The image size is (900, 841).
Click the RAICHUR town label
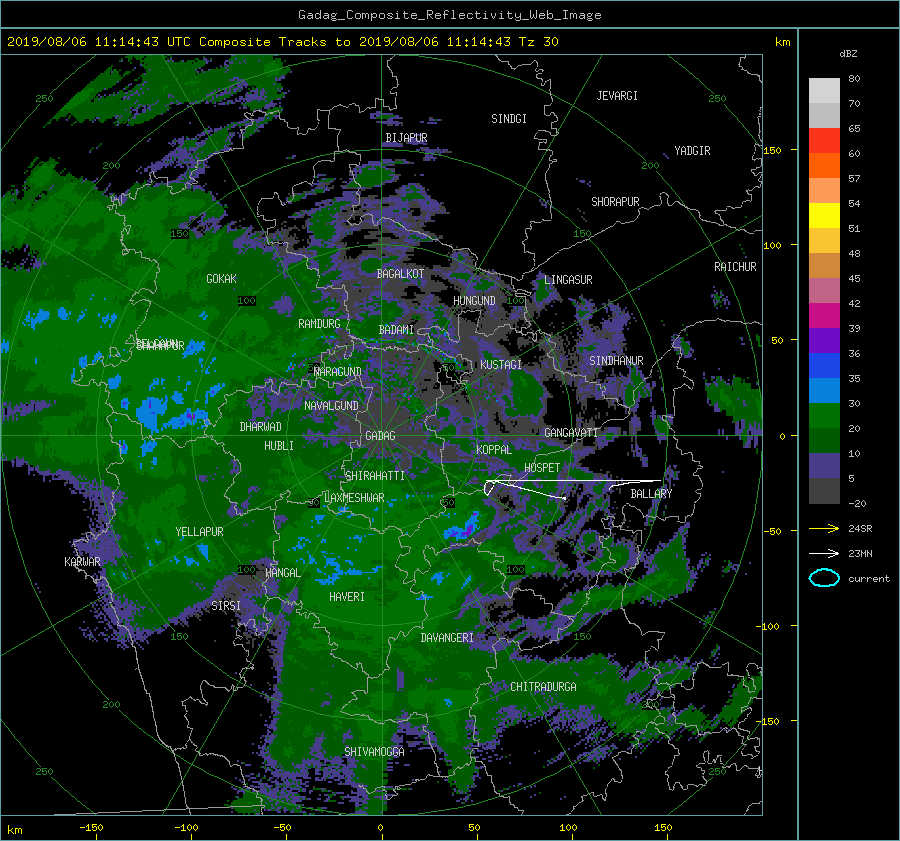pyautogui.click(x=735, y=267)
